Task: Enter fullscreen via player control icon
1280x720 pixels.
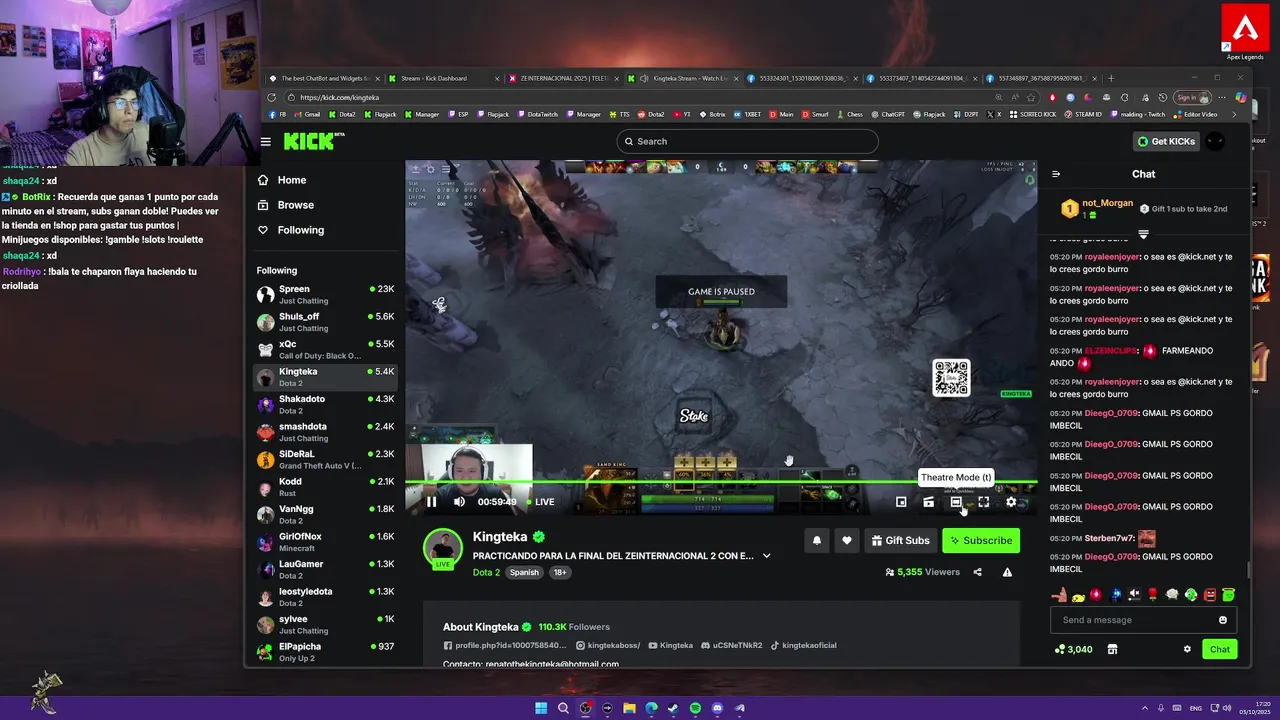Action: tap(984, 502)
